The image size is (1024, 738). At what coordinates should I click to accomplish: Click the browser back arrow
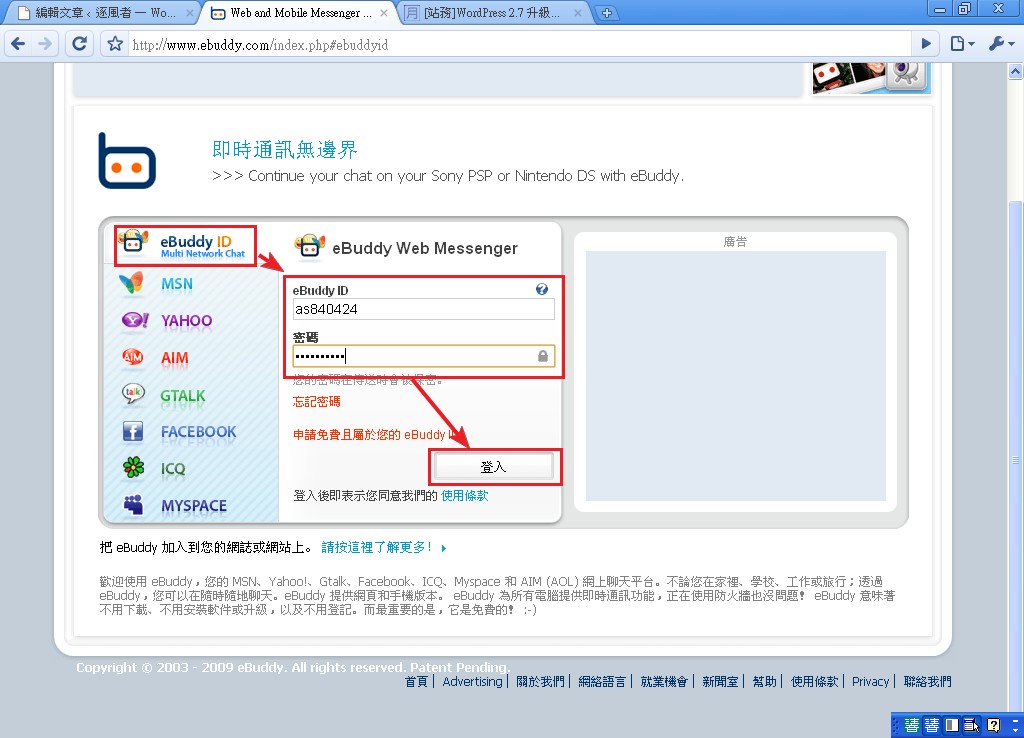(18, 44)
